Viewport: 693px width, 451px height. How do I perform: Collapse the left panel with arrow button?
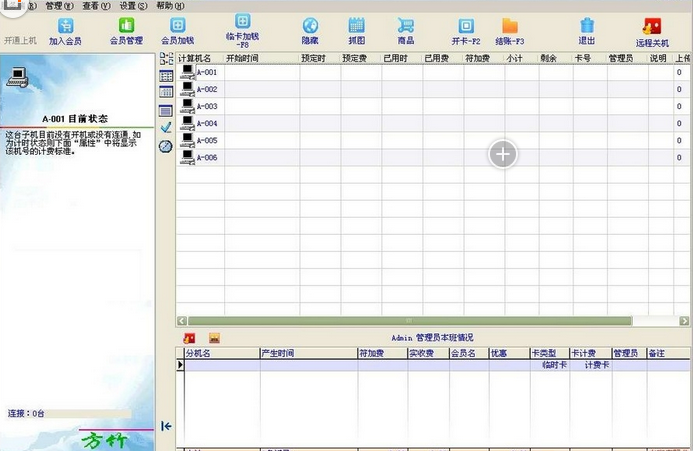click(x=166, y=426)
